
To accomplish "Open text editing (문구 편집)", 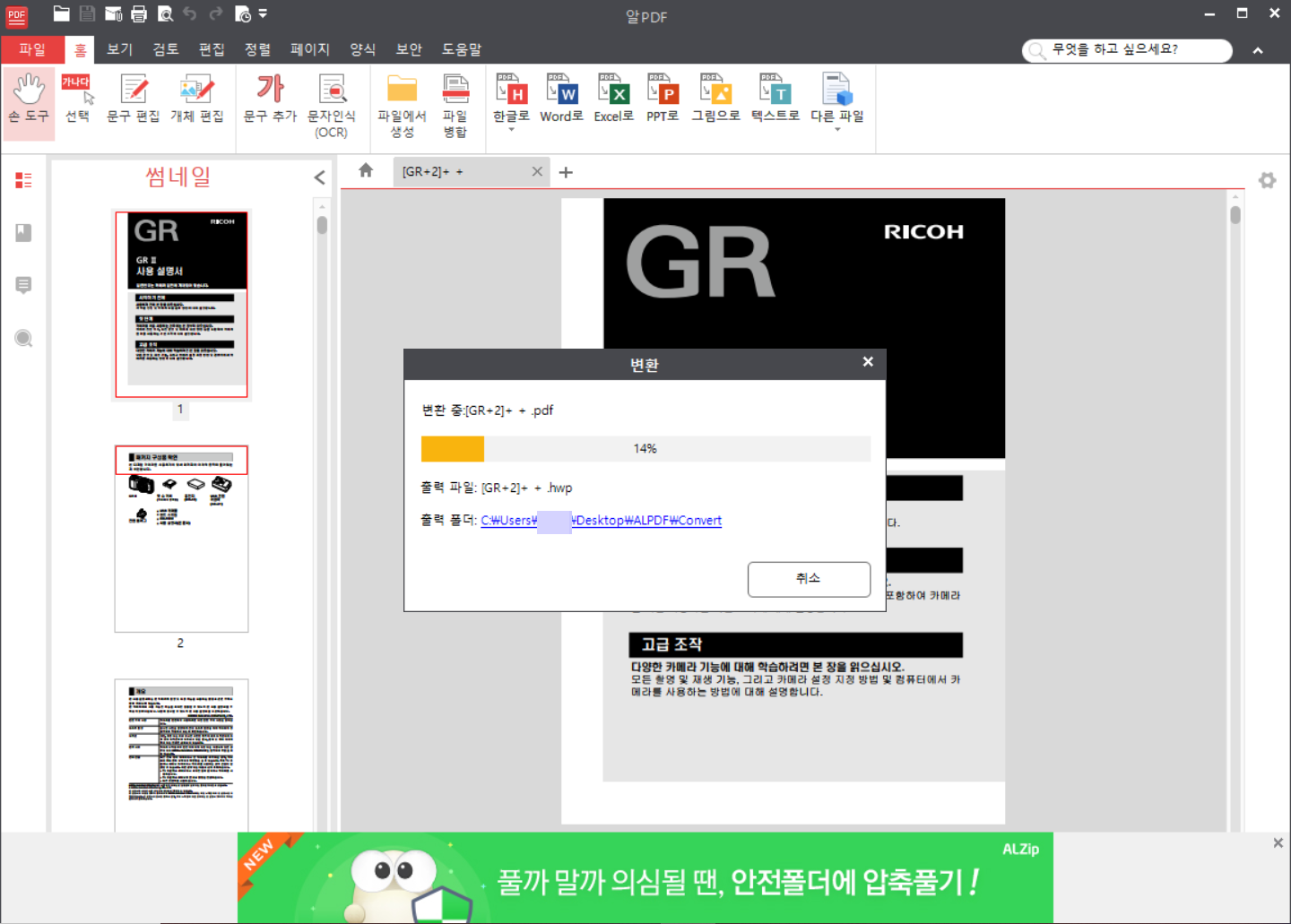I will point(133,99).
